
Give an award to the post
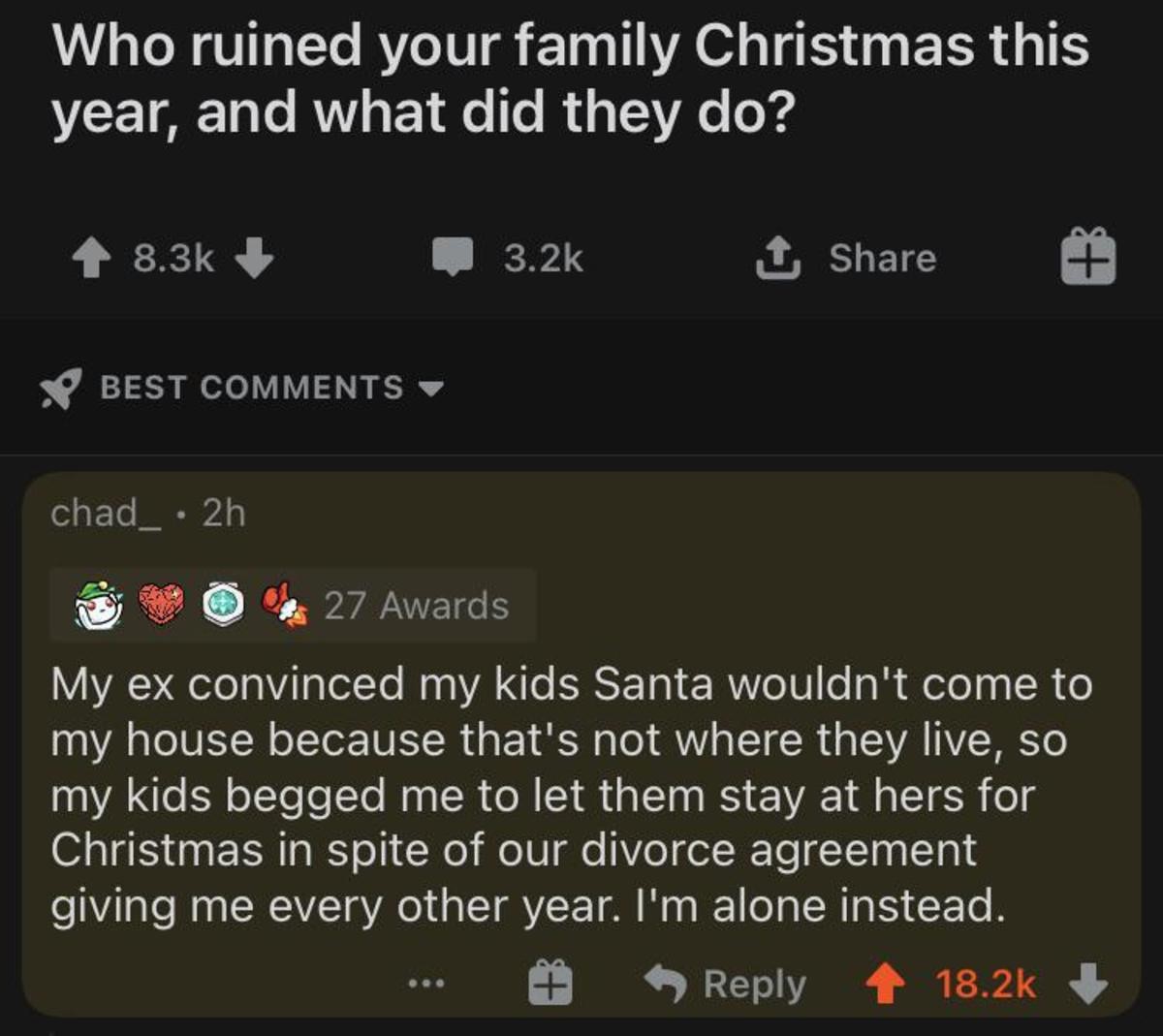tap(1087, 258)
